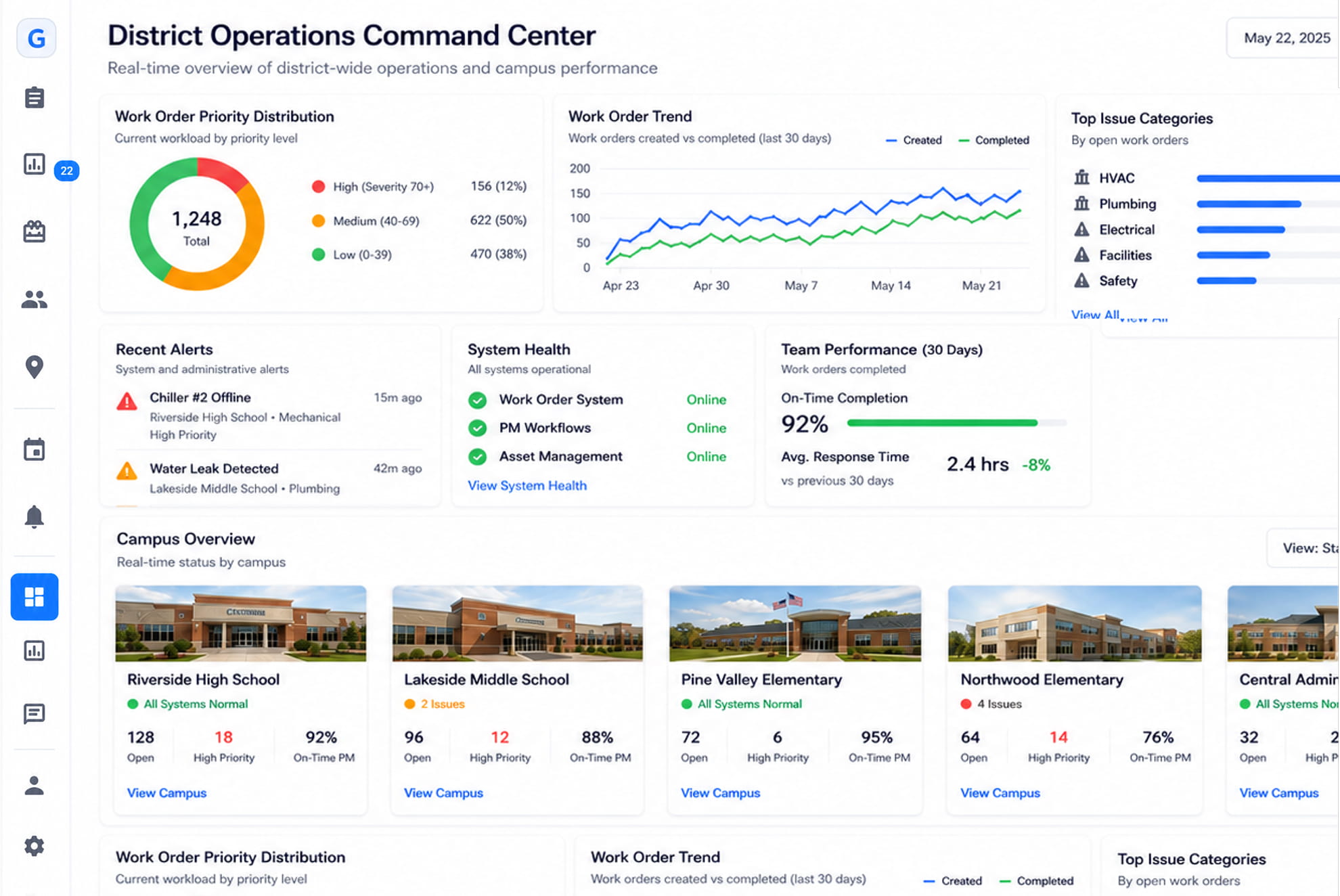Open View Campus for Northwood Elementary
The width and height of the screenshot is (1340, 896).
(1000, 792)
